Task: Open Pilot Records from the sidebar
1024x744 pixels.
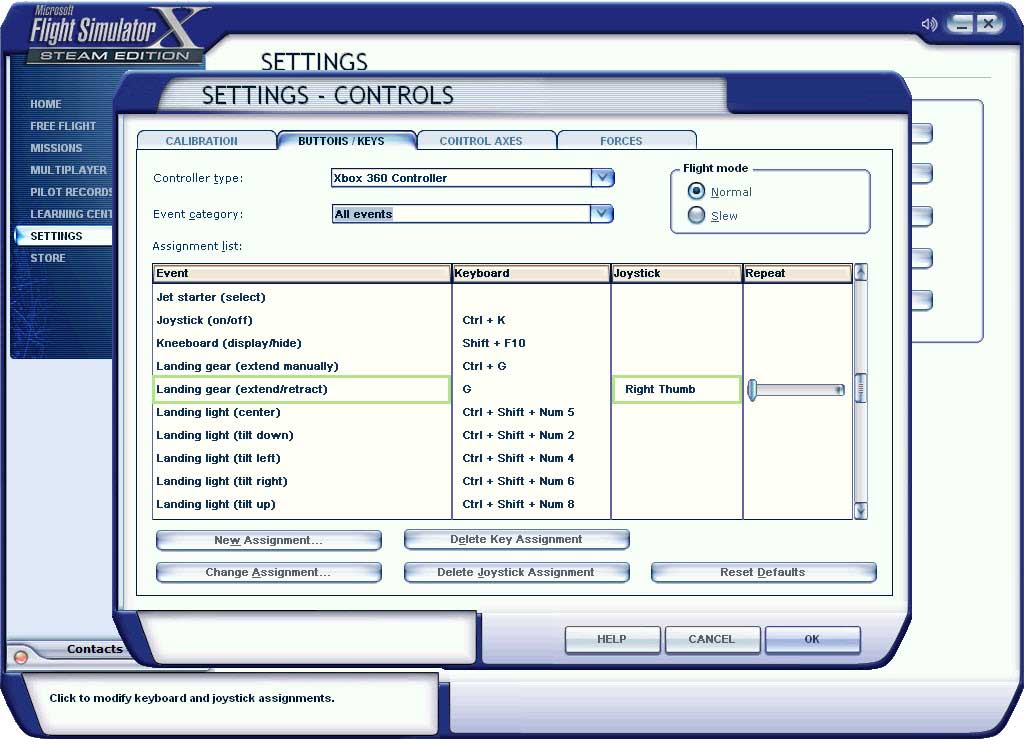Action: [71, 192]
